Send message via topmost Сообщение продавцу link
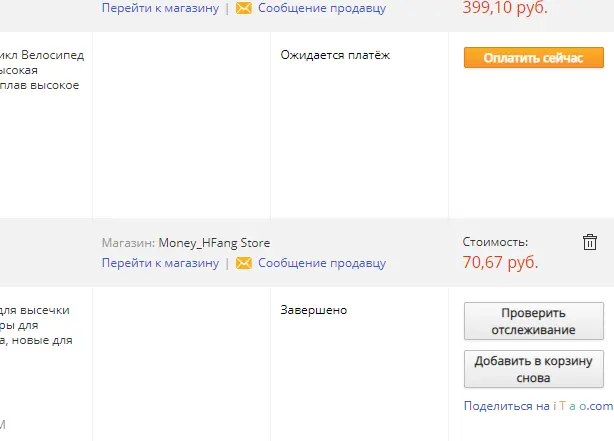The image size is (614, 441). [x=322, y=8]
